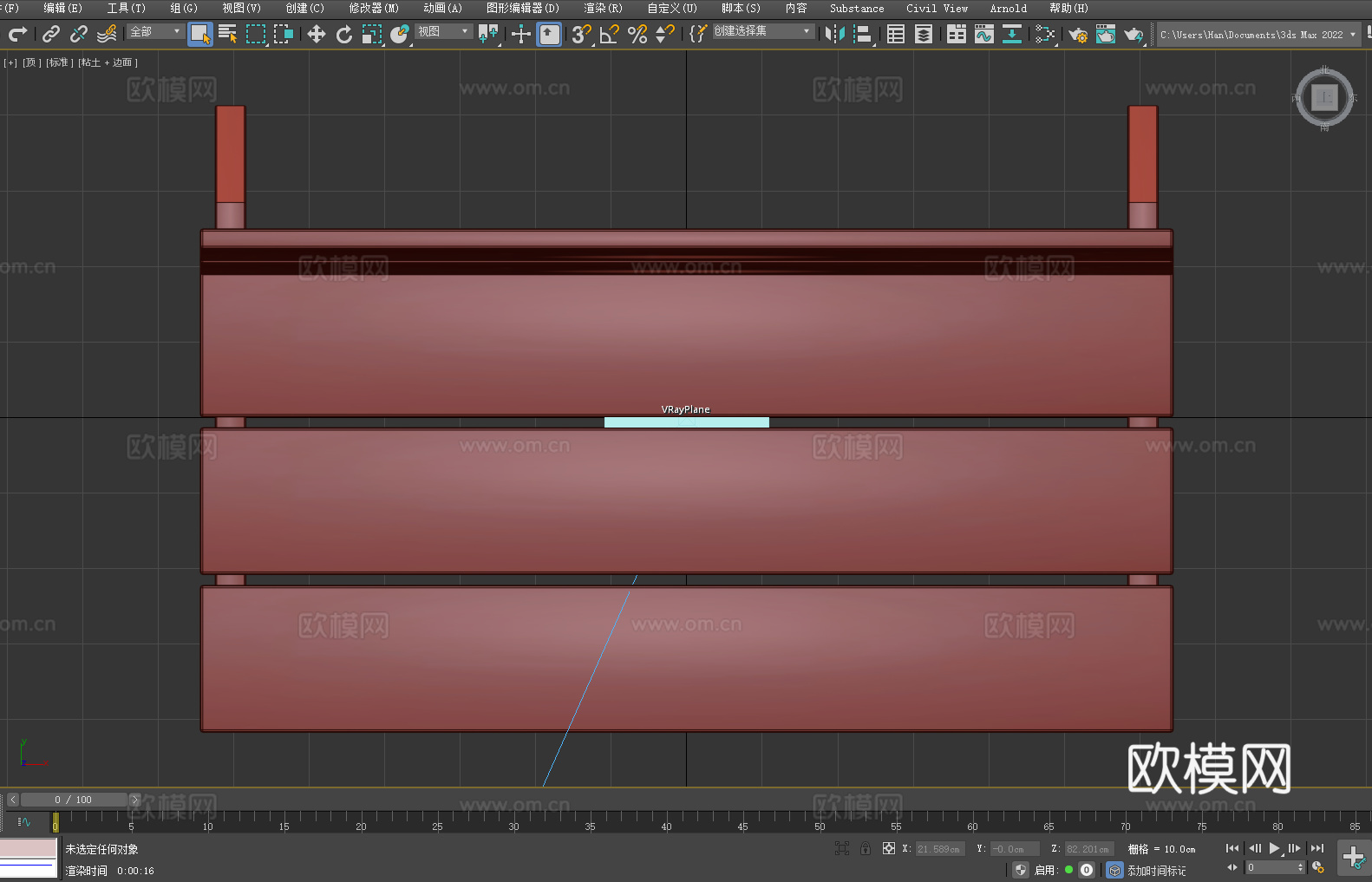The image size is (1372, 882).
Task: Click the Select and Place tool icon
Action: (400, 34)
